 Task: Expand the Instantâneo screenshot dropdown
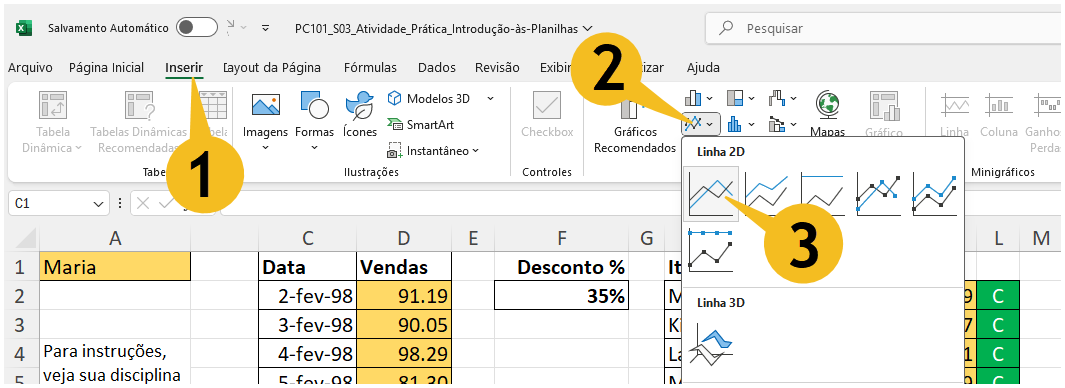475,151
